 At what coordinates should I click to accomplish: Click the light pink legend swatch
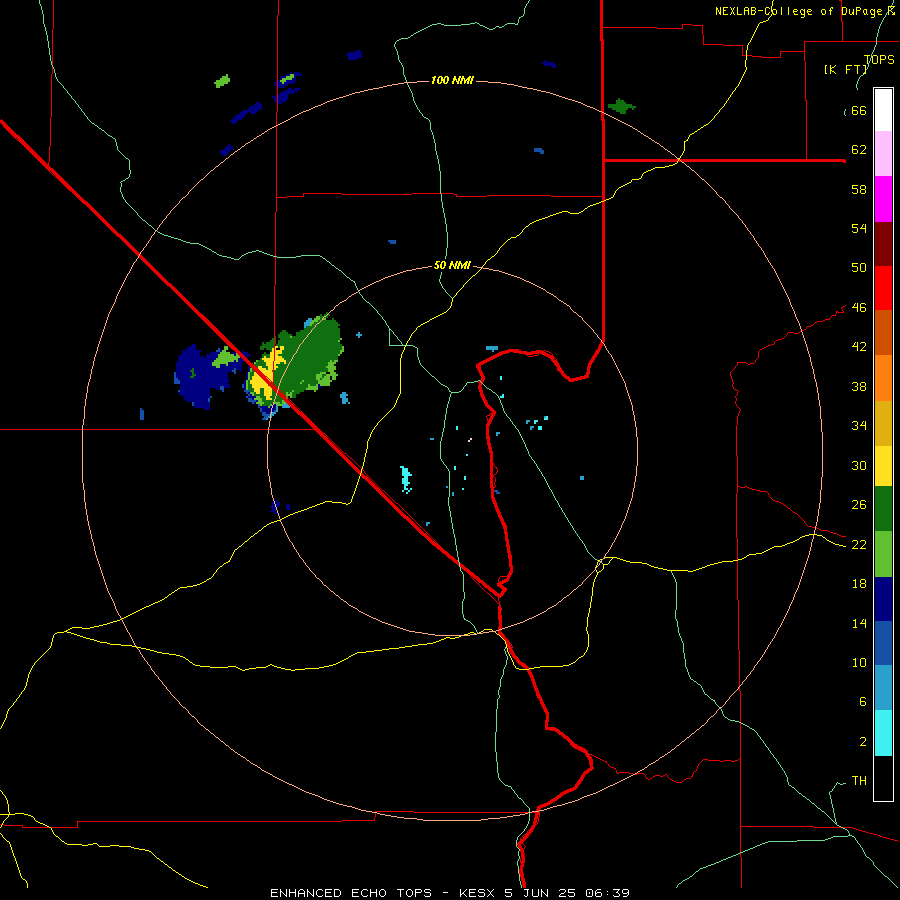pyautogui.click(x=883, y=153)
